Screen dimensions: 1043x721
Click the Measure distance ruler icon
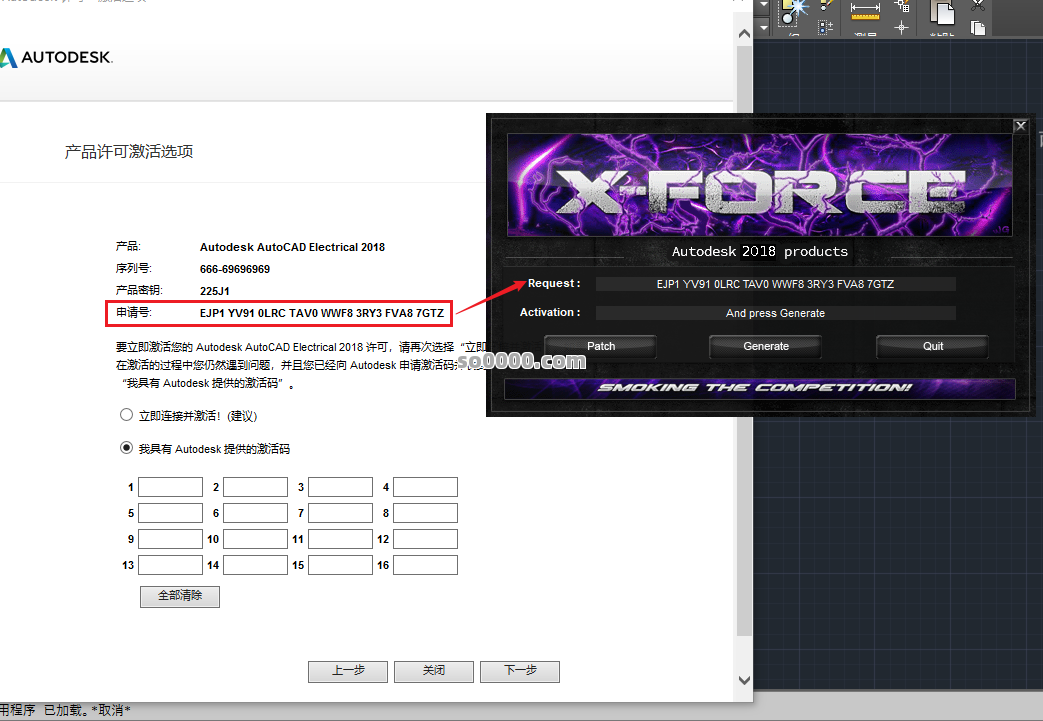point(865,9)
